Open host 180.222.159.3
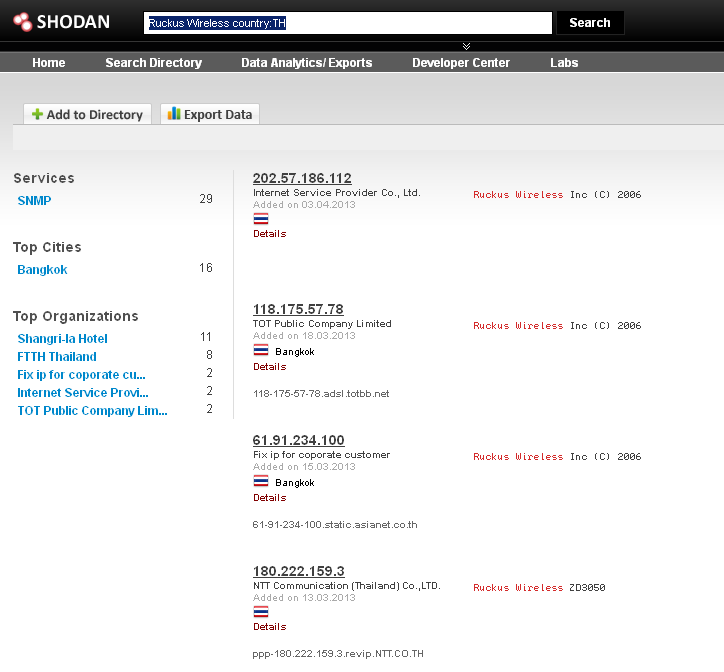The width and height of the screenshot is (724, 672). click(299, 571)
